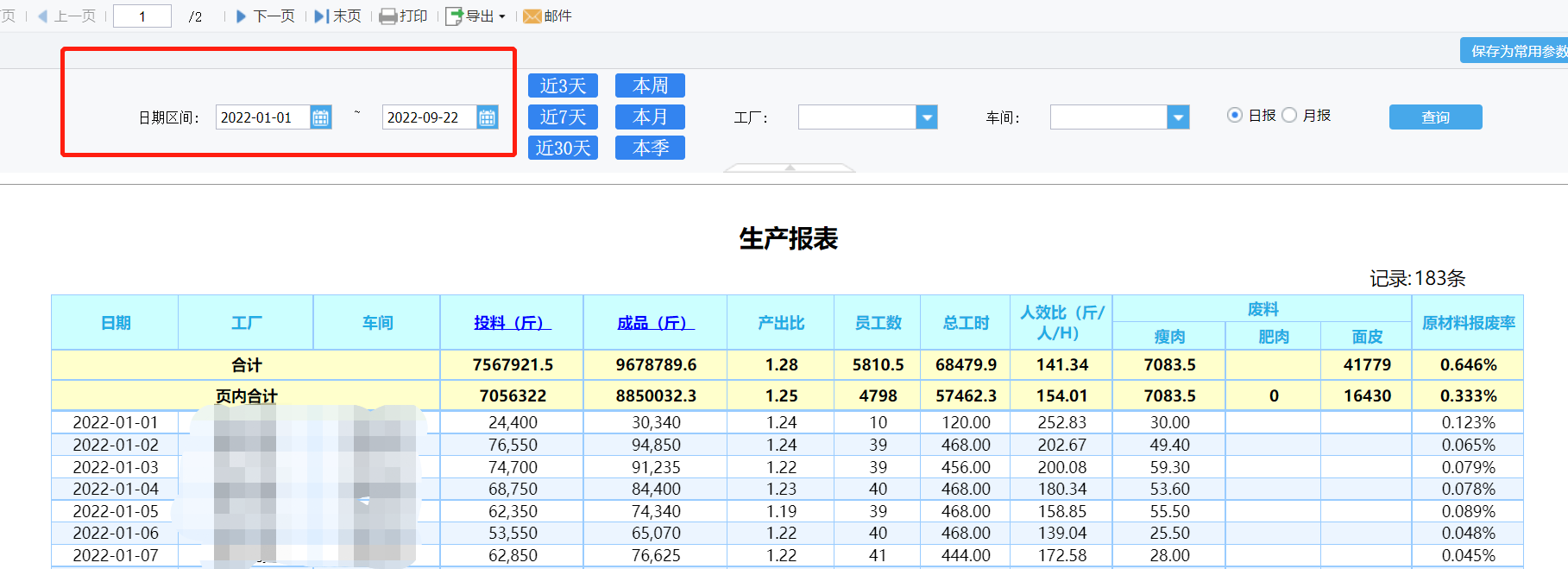Viewport: 1568px width, 569px height.
Task: Click the table date cell 2022-01-05
Action: pos(116,512)
